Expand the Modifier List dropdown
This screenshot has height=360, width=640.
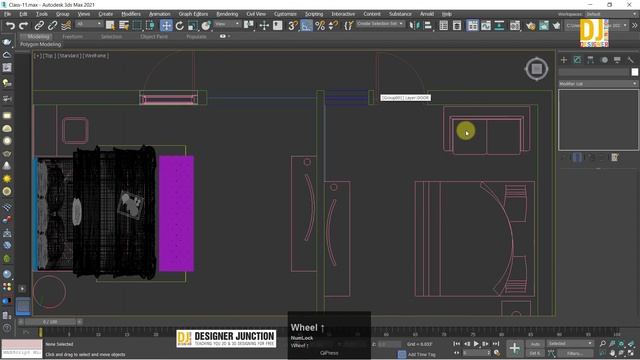[x=598, y=84]
